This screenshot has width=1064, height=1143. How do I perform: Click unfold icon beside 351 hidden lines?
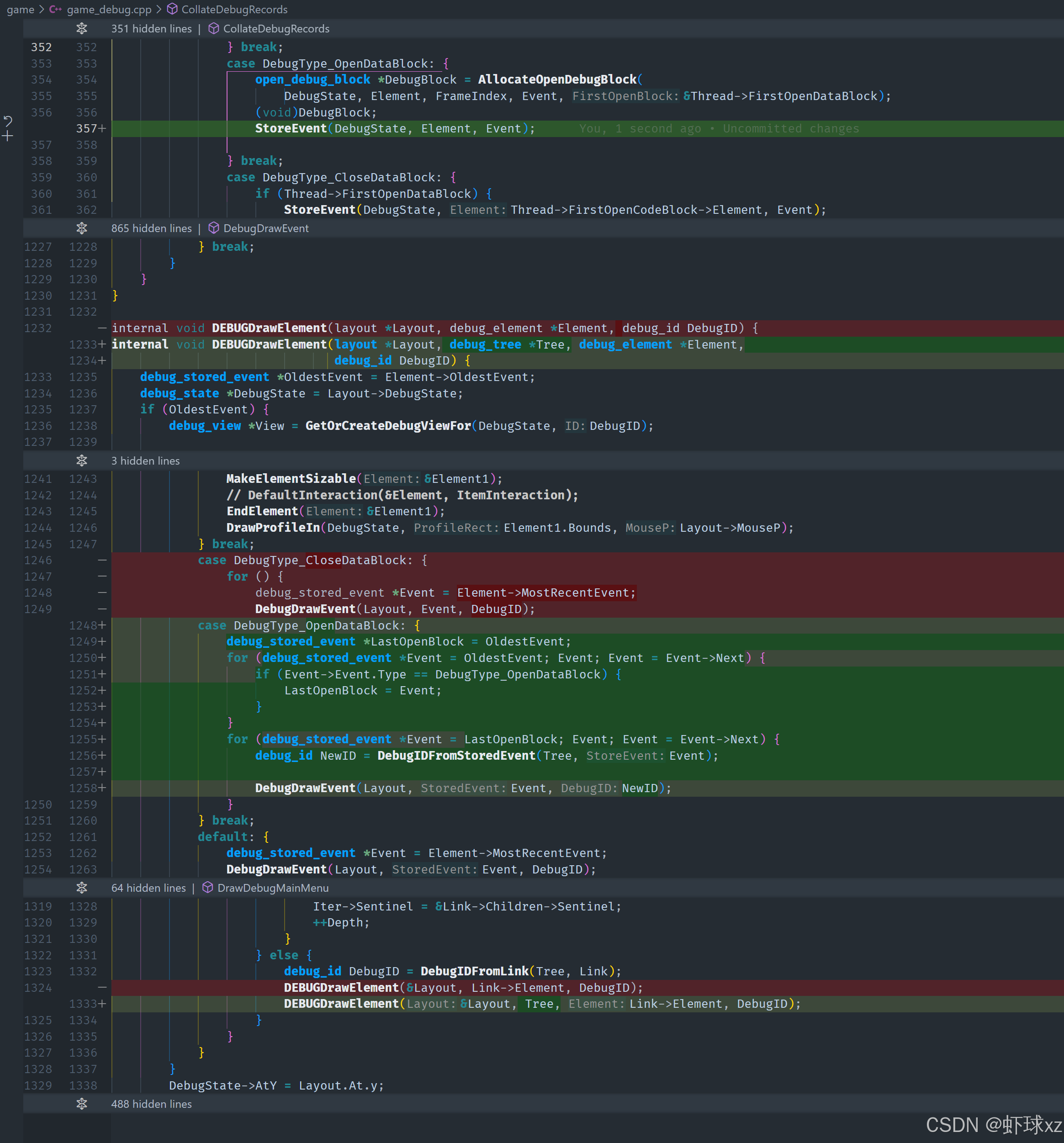pyautogui.click(x=82, y=29)
